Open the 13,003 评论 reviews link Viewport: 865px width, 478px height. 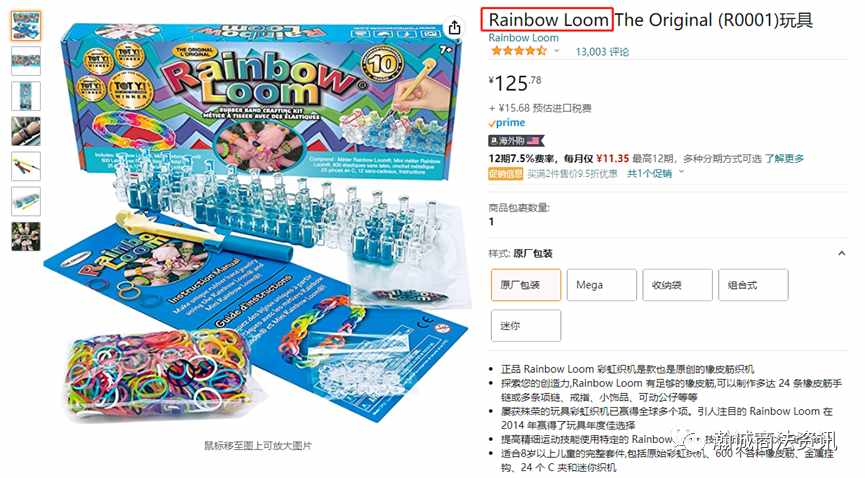pos(602,52)
